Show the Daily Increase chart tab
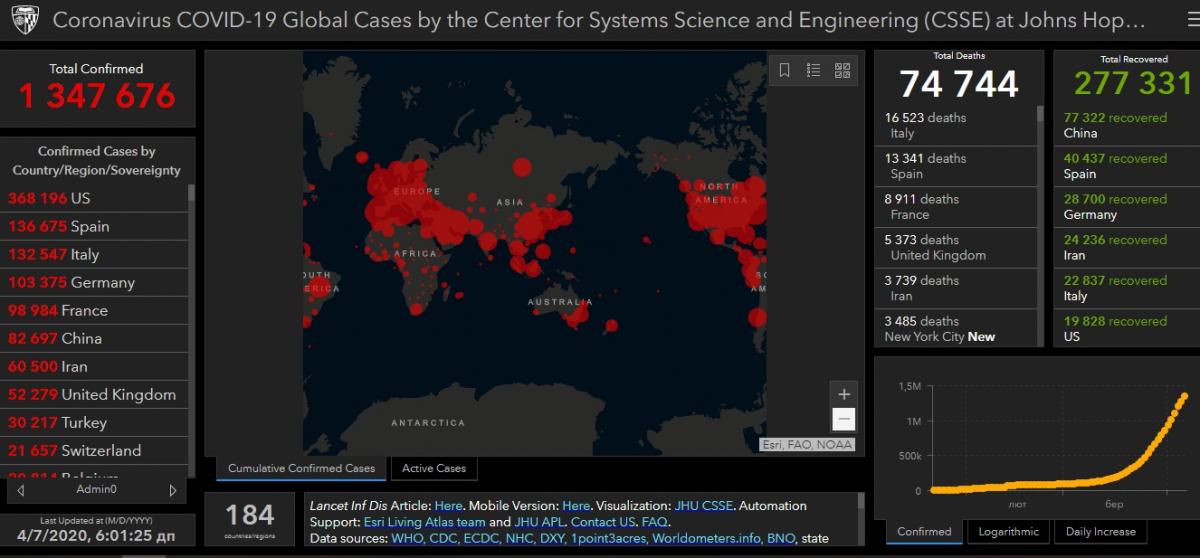Viewport: 1200px width, 558px height. (1100, 532)
